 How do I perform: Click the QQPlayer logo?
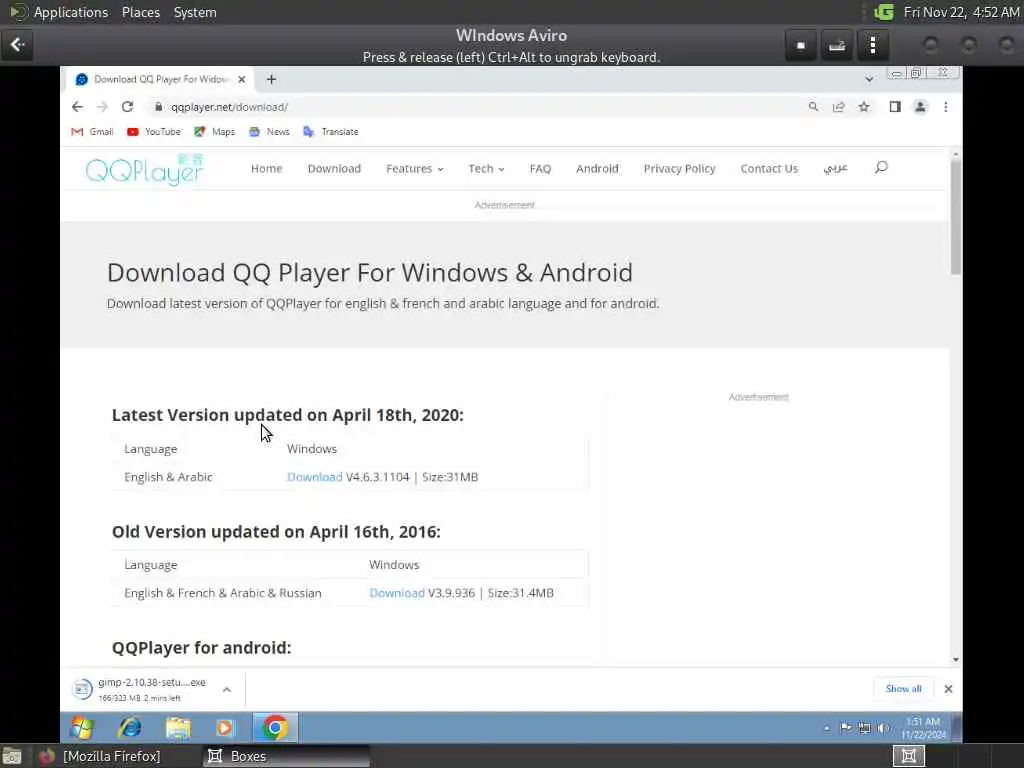pos(145,169)
